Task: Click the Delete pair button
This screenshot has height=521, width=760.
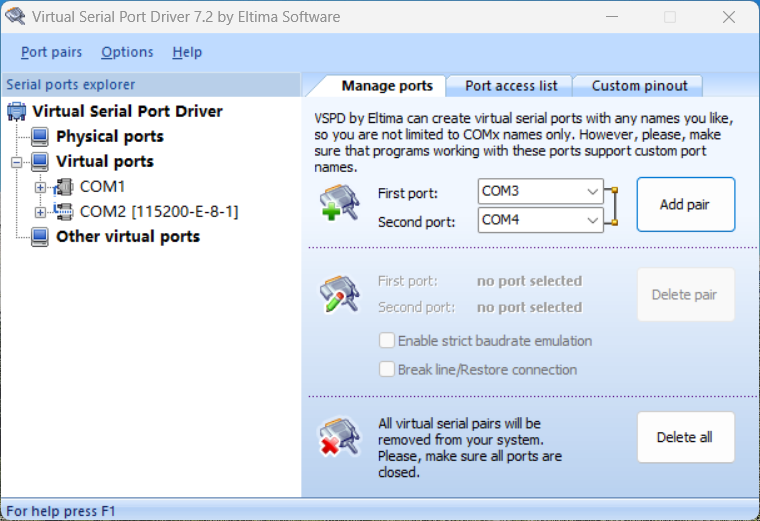Action: [x=685, y=295]
